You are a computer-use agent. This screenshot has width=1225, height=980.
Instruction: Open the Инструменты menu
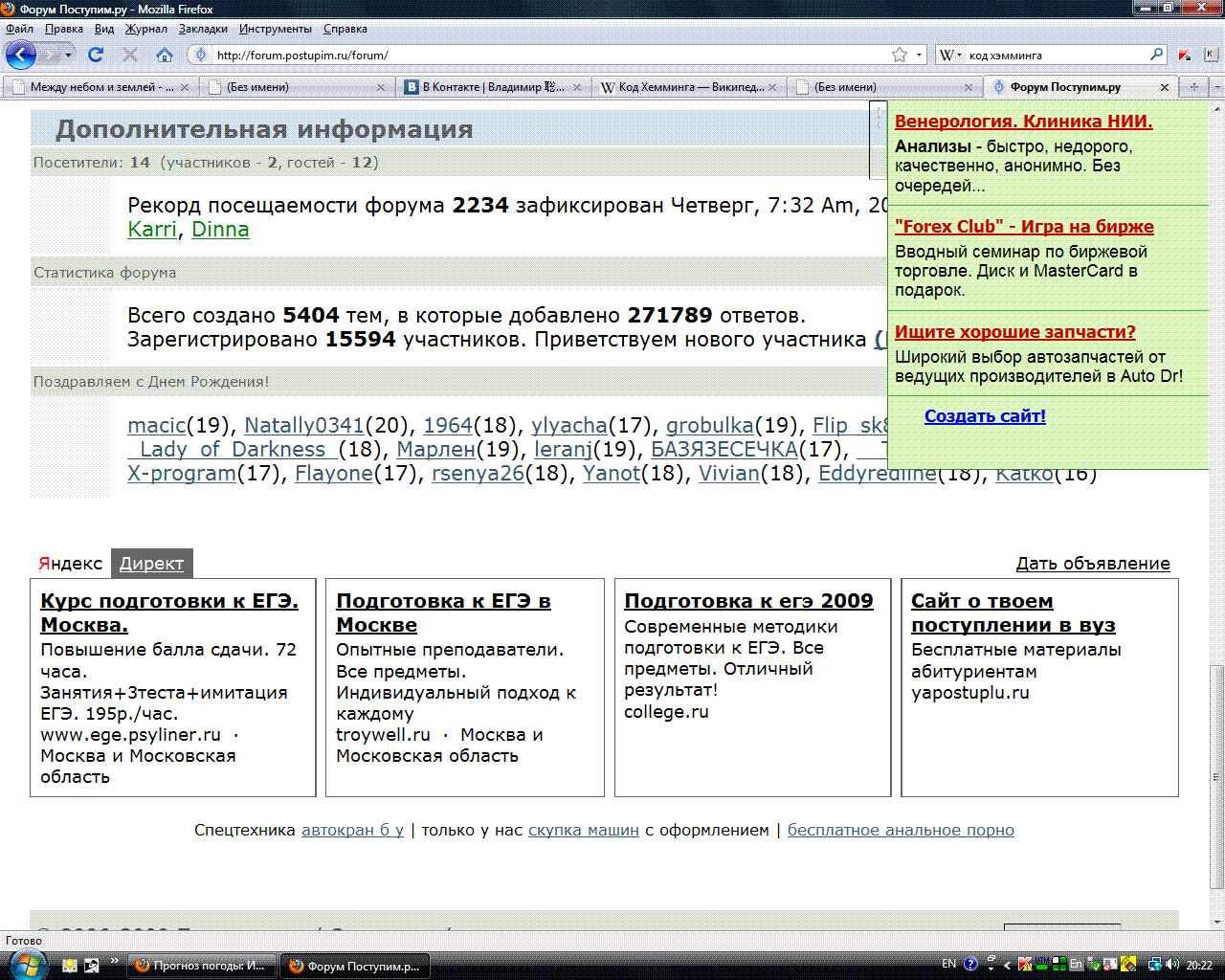coord(275,29)
